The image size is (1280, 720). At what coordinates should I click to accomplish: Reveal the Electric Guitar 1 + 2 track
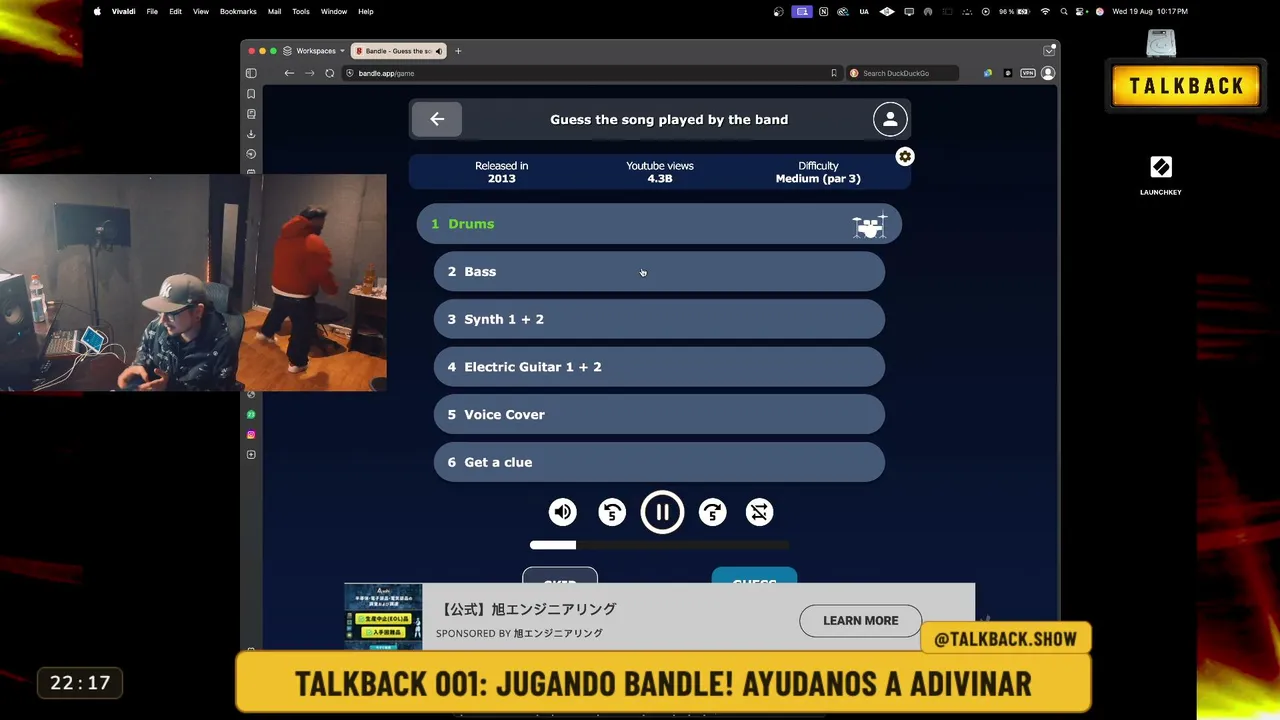tap(659, 367)
